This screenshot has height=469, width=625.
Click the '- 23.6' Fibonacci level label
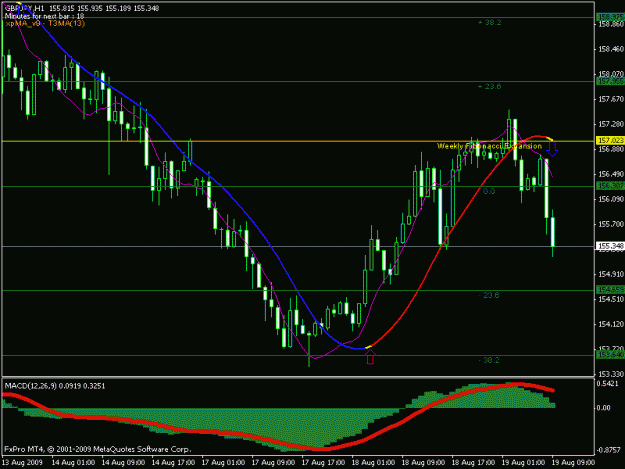tap(489, 295)
